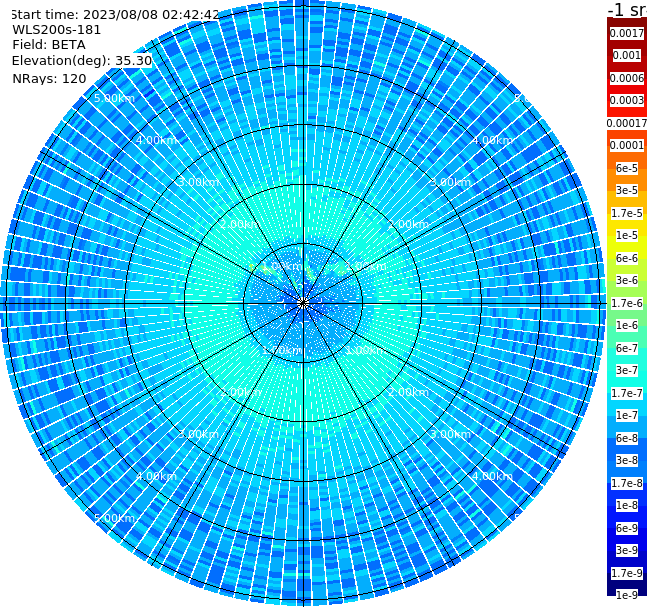
Task: Select the 3e-5 colorbar value
Action: pyautogui.click(x=627, y=190)
